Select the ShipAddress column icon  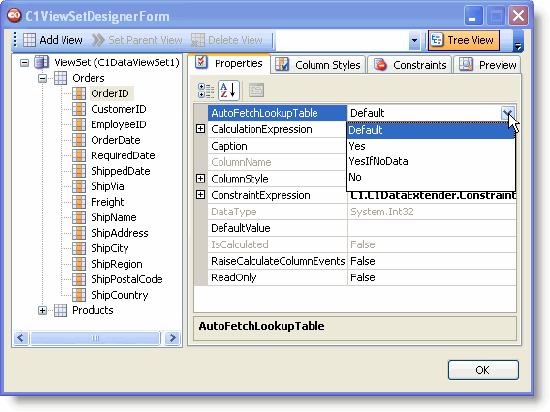pos(79,233)
